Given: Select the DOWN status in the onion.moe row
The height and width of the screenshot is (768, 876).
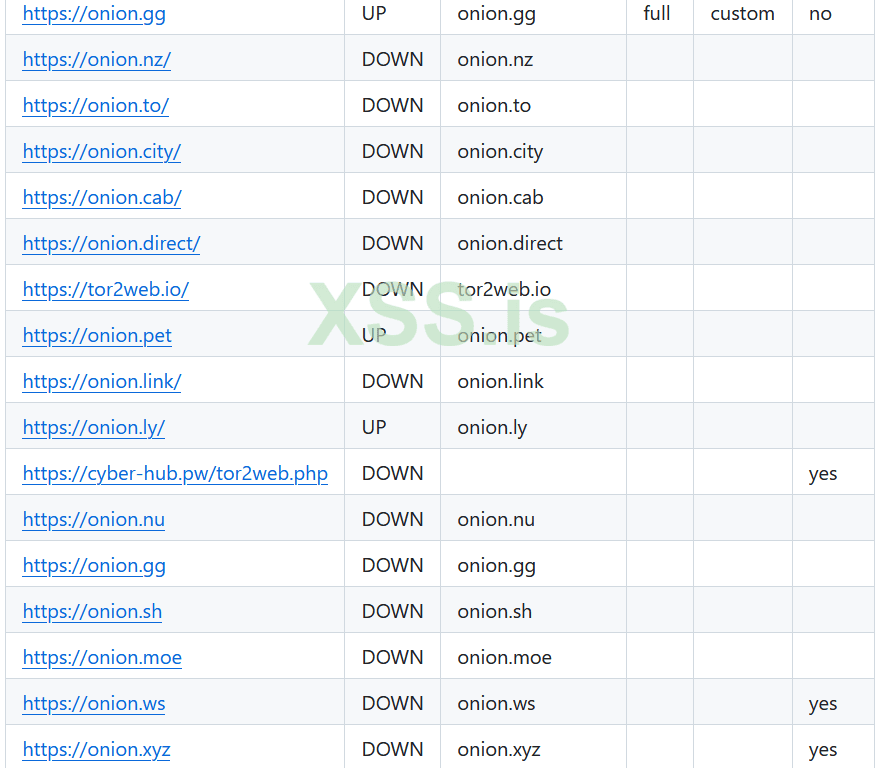Looking at the screenshot, I should click(392, 657).
